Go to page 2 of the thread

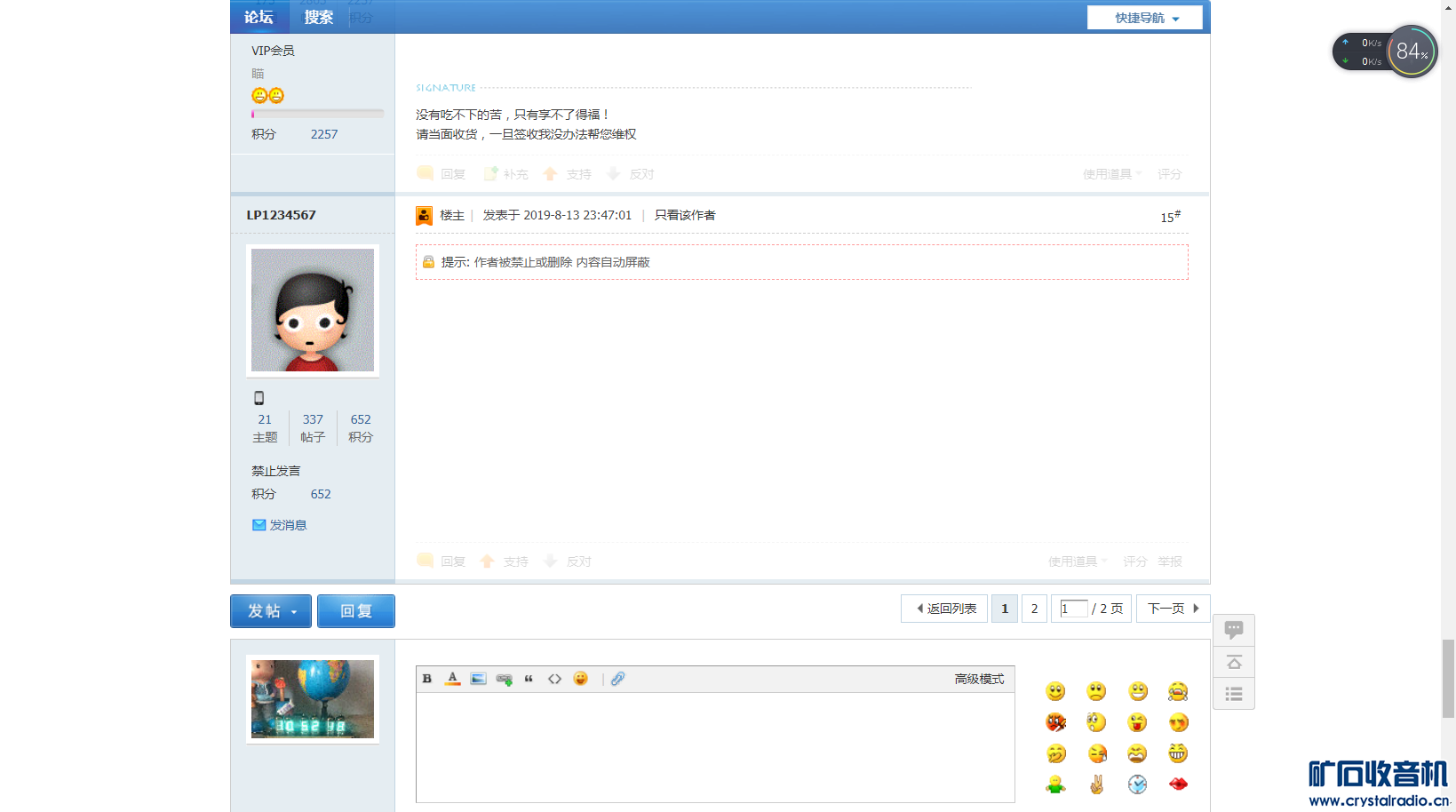[x=1034, y=609]
